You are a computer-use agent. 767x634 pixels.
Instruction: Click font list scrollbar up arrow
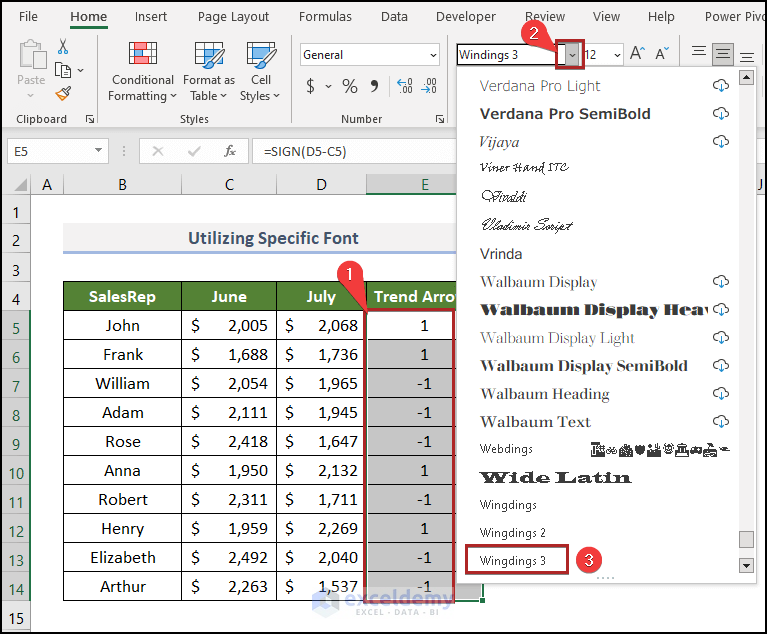(746, 77)
